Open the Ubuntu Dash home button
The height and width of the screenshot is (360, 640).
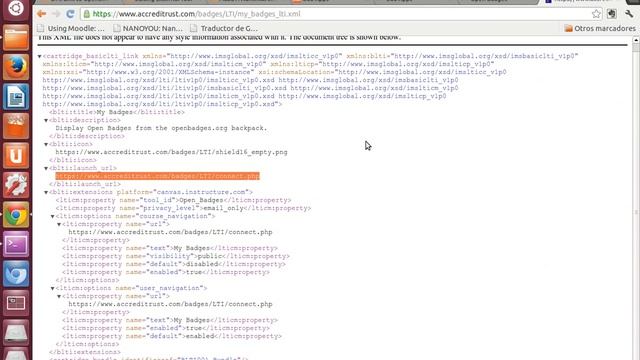[x=16, y=9]
